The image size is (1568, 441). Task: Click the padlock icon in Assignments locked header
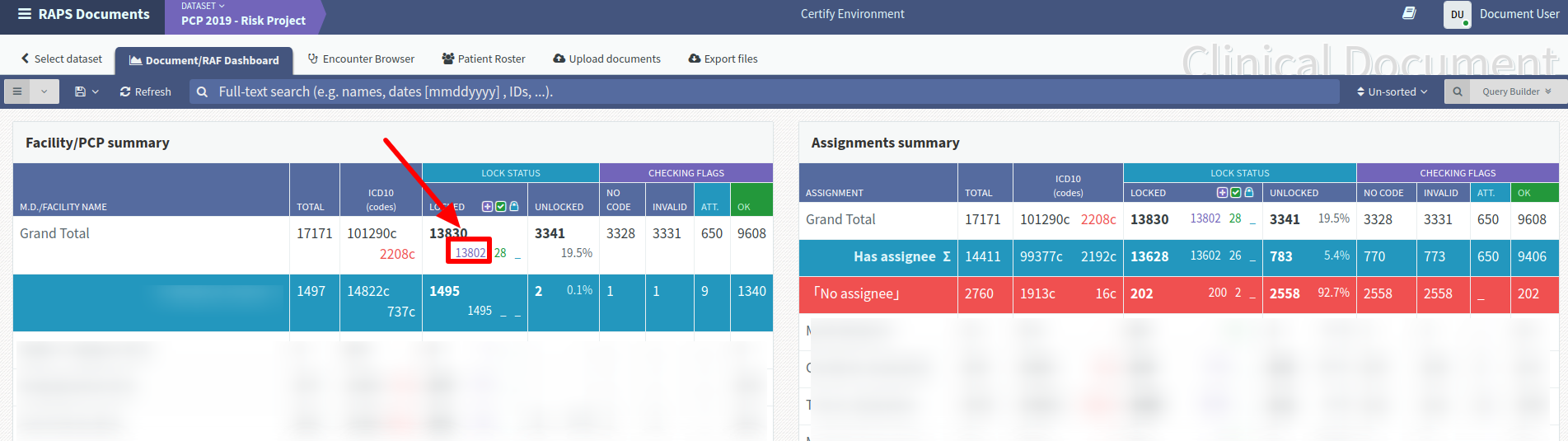pyautogui.click(x=1249, y=192)
